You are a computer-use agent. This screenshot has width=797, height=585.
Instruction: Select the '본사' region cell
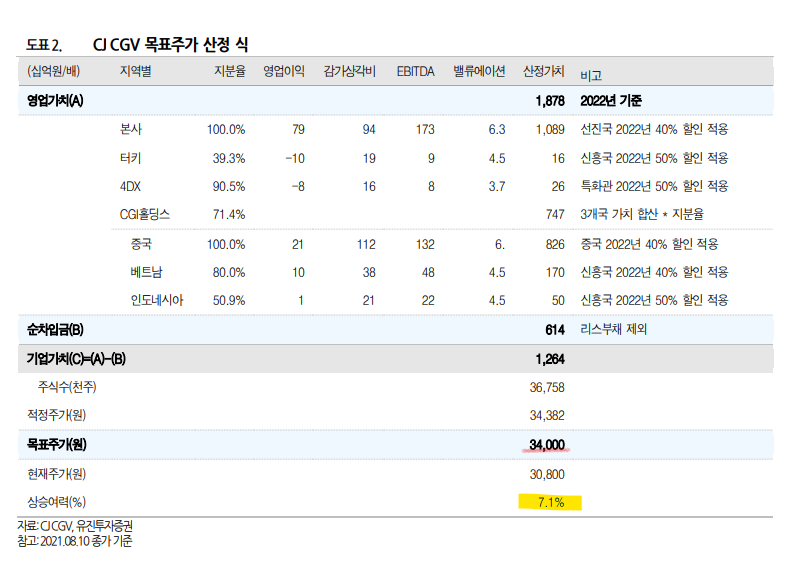click(131, 129)
